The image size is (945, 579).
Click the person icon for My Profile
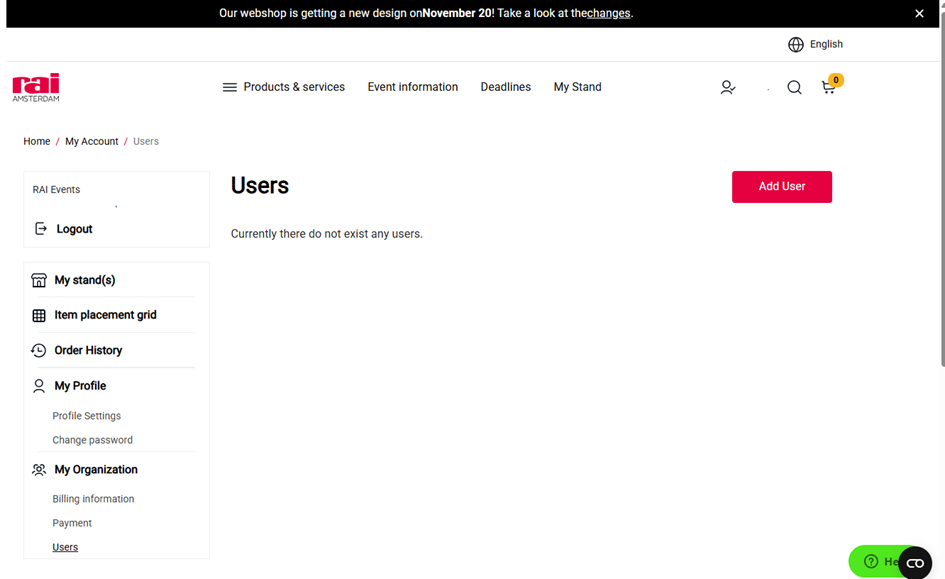(39, 386)
